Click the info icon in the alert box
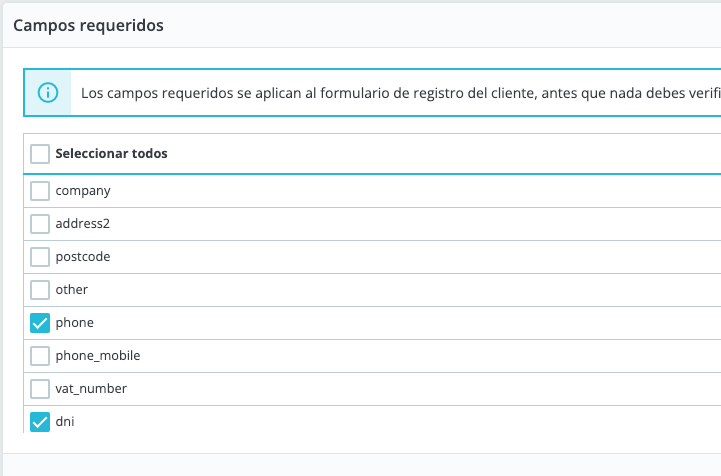The width and height of the screenshot is (721, 476). pos(47,93)
